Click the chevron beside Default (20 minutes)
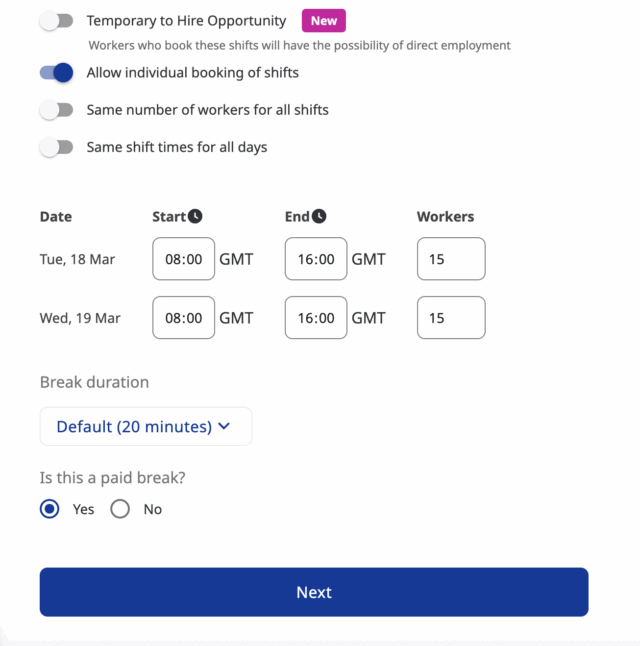Image resolution: width=640 pixels, height=646 pixels. point(224,426)
